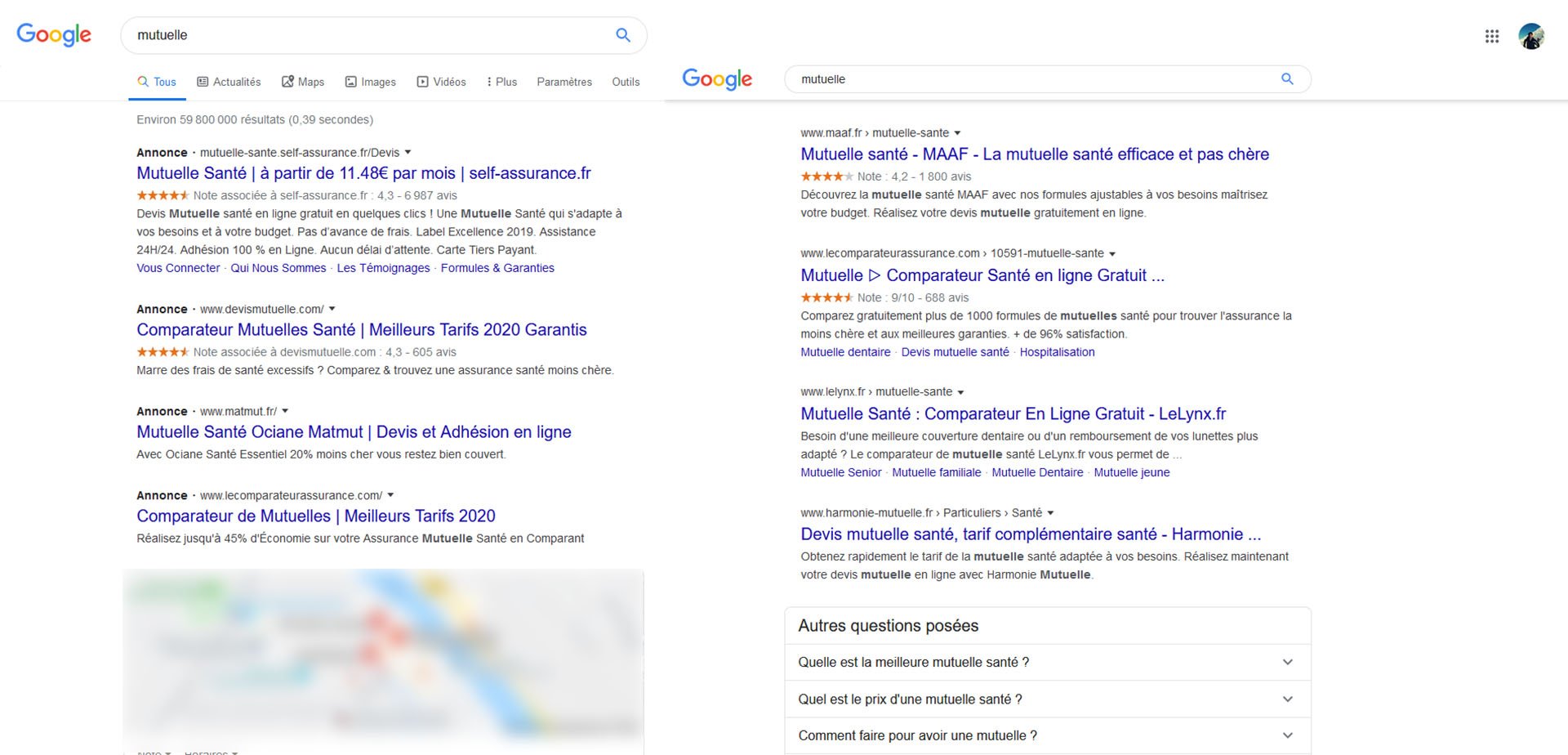Switch to the Actualités tab
The height and width of the screenshot is (755, 1568).
coord(229,82)
